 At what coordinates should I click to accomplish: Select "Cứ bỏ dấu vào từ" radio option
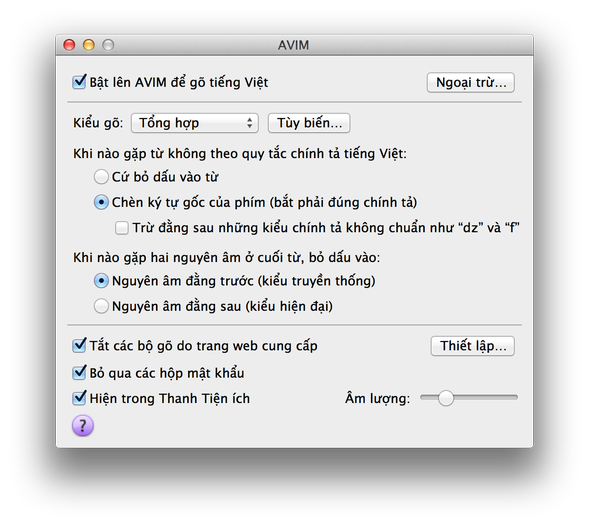tap(101, 177)
